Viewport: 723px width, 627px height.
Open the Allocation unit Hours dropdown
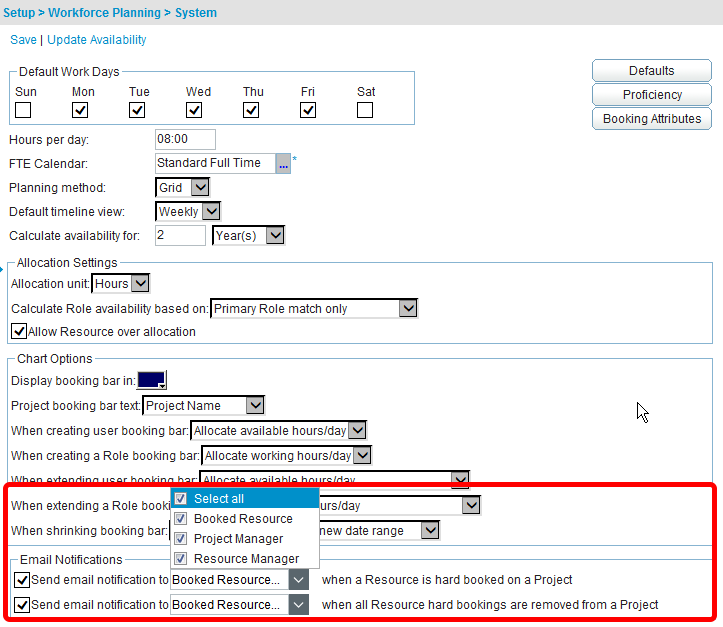pyautogui.click(x=120, y=283)
